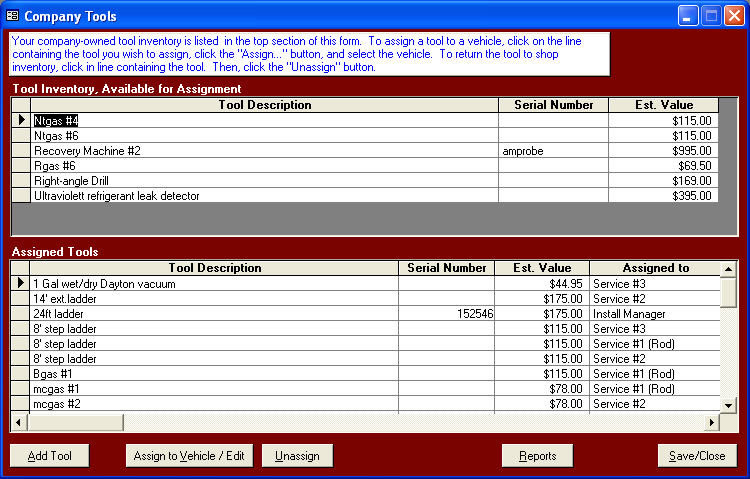
Task: Open the Reports button
Action: [x=537, y=456]
